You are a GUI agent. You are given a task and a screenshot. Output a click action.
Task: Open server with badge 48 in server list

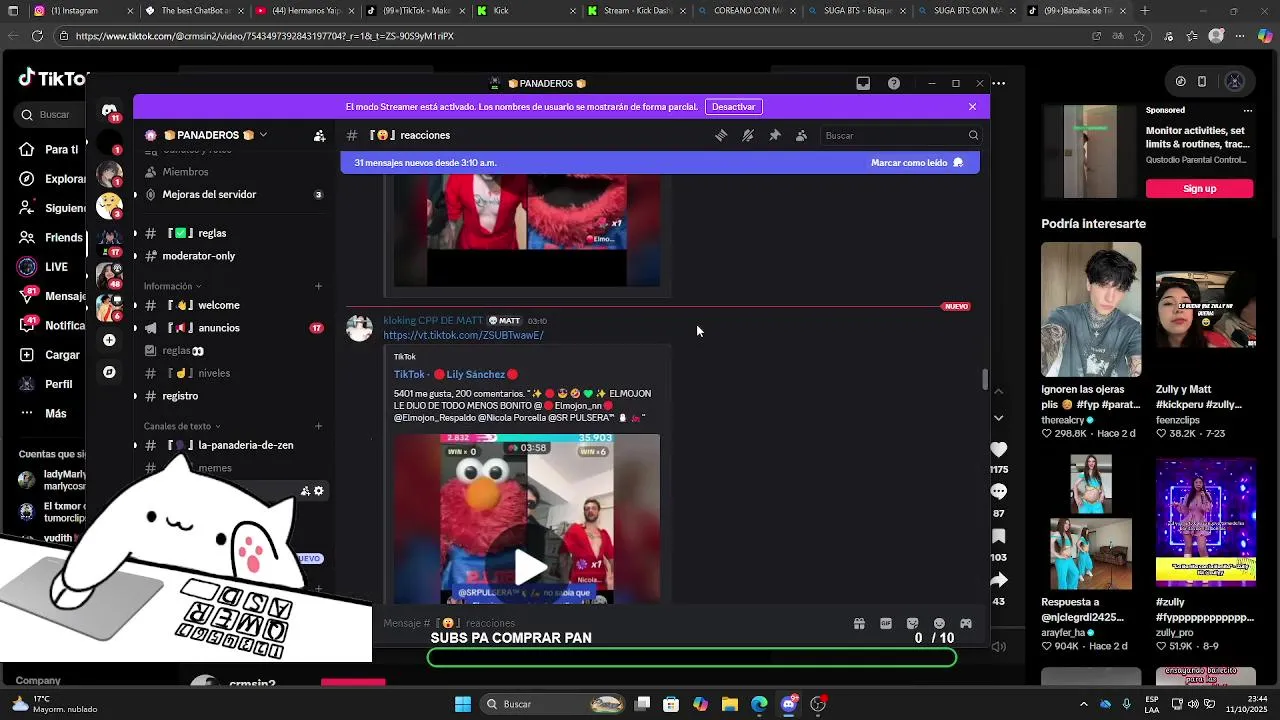pyautogui.click(x=109, y=275)
